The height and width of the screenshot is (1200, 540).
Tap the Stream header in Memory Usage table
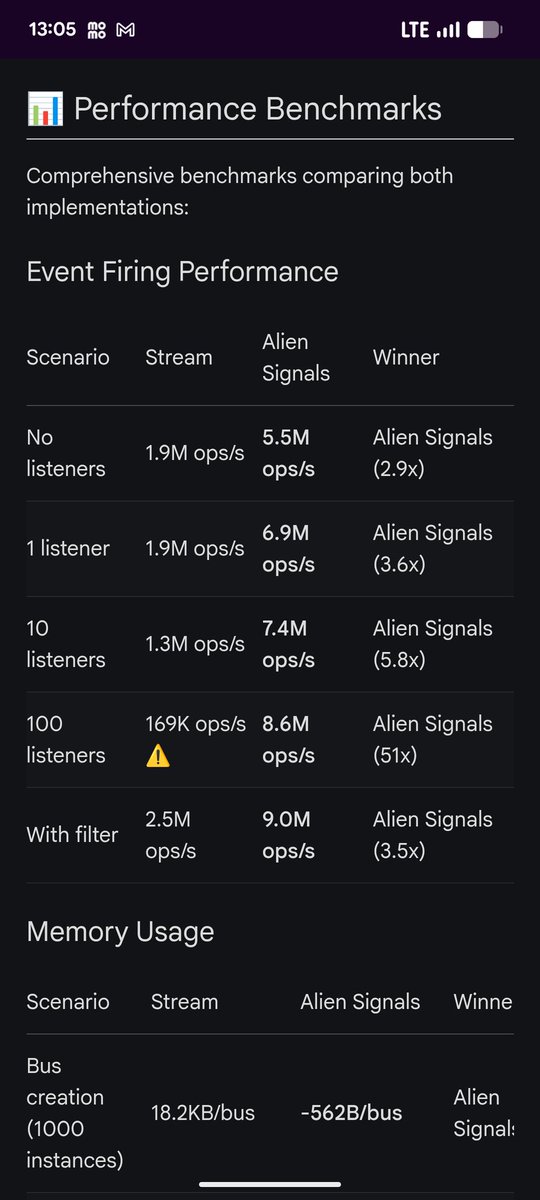[184, 1002]
